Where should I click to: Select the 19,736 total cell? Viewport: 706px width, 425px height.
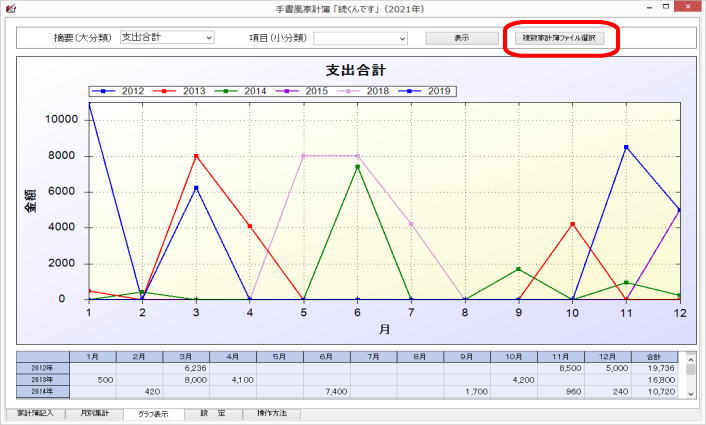tap(655, 368)
